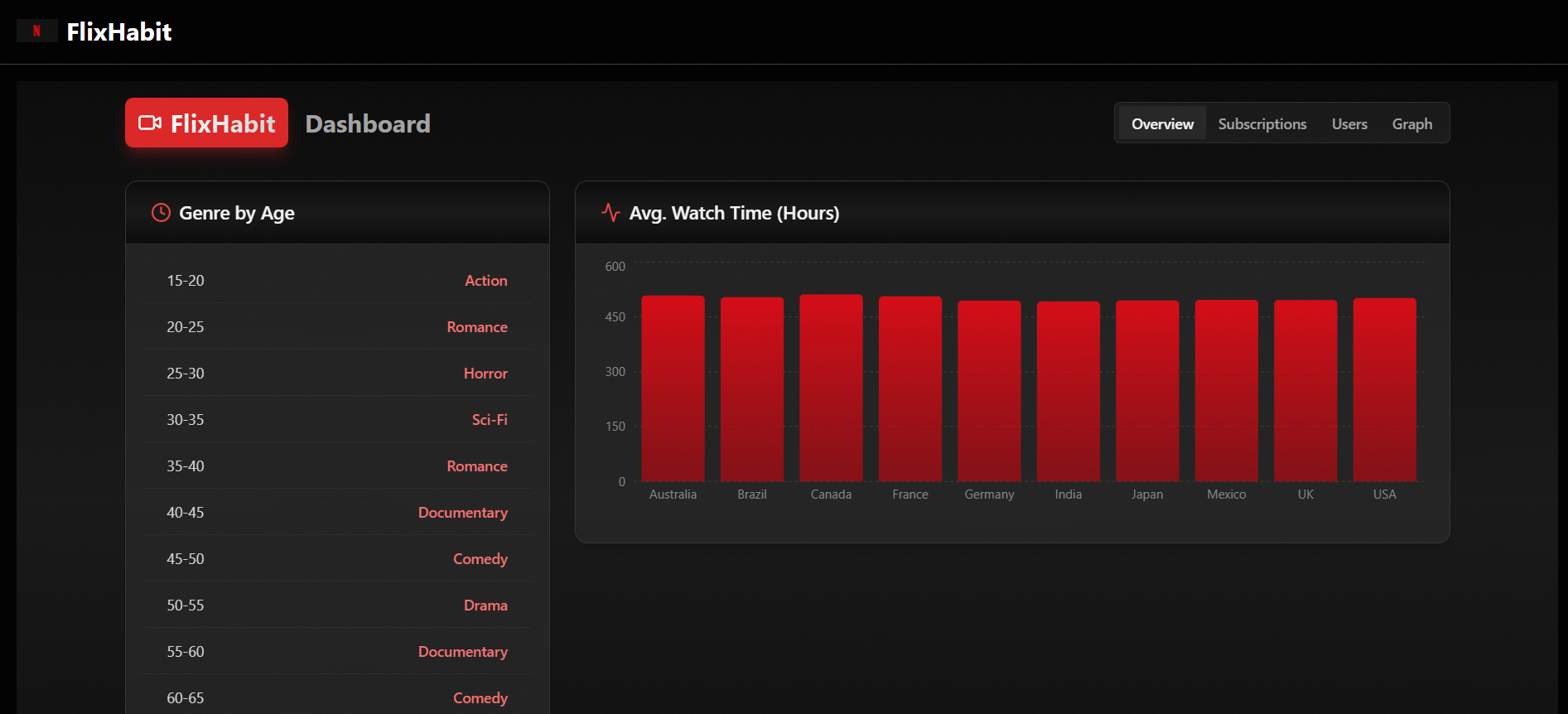
Task: Switch to the Overview tab
Action: (x=1162, y=123)
